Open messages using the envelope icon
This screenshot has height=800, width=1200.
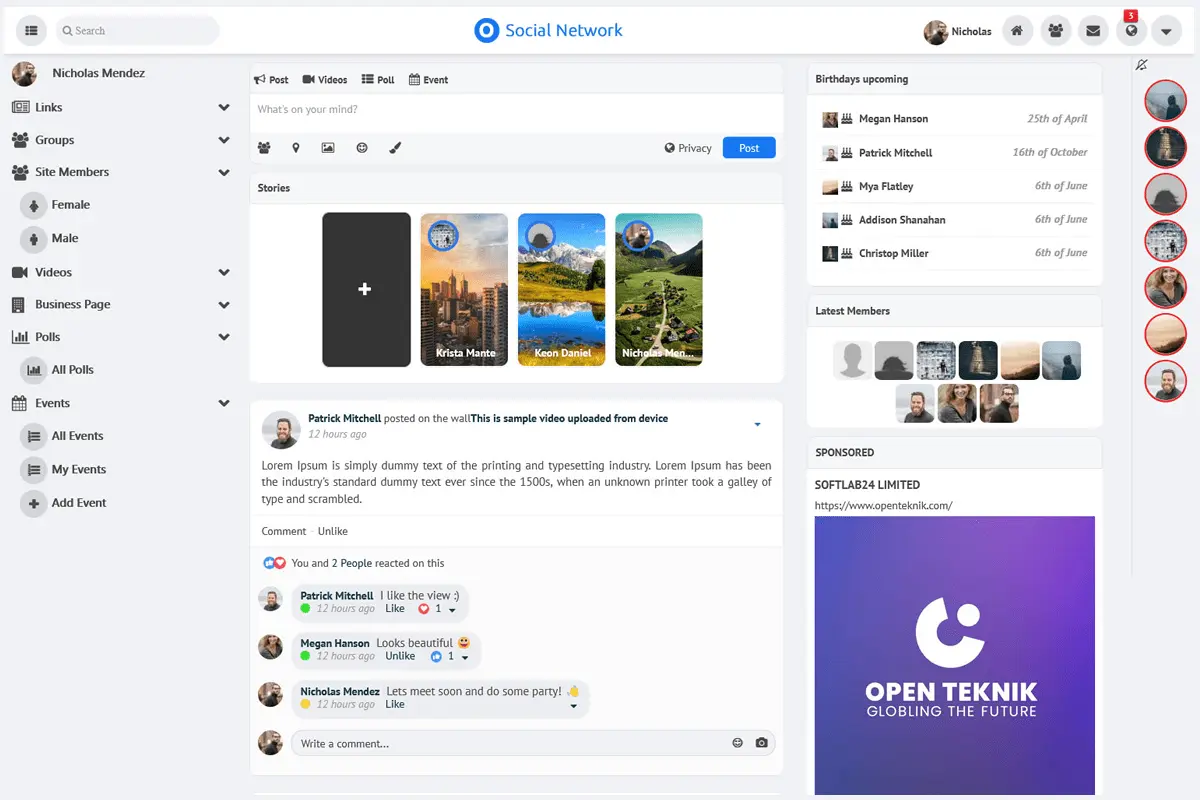[x=1093, y=31]
